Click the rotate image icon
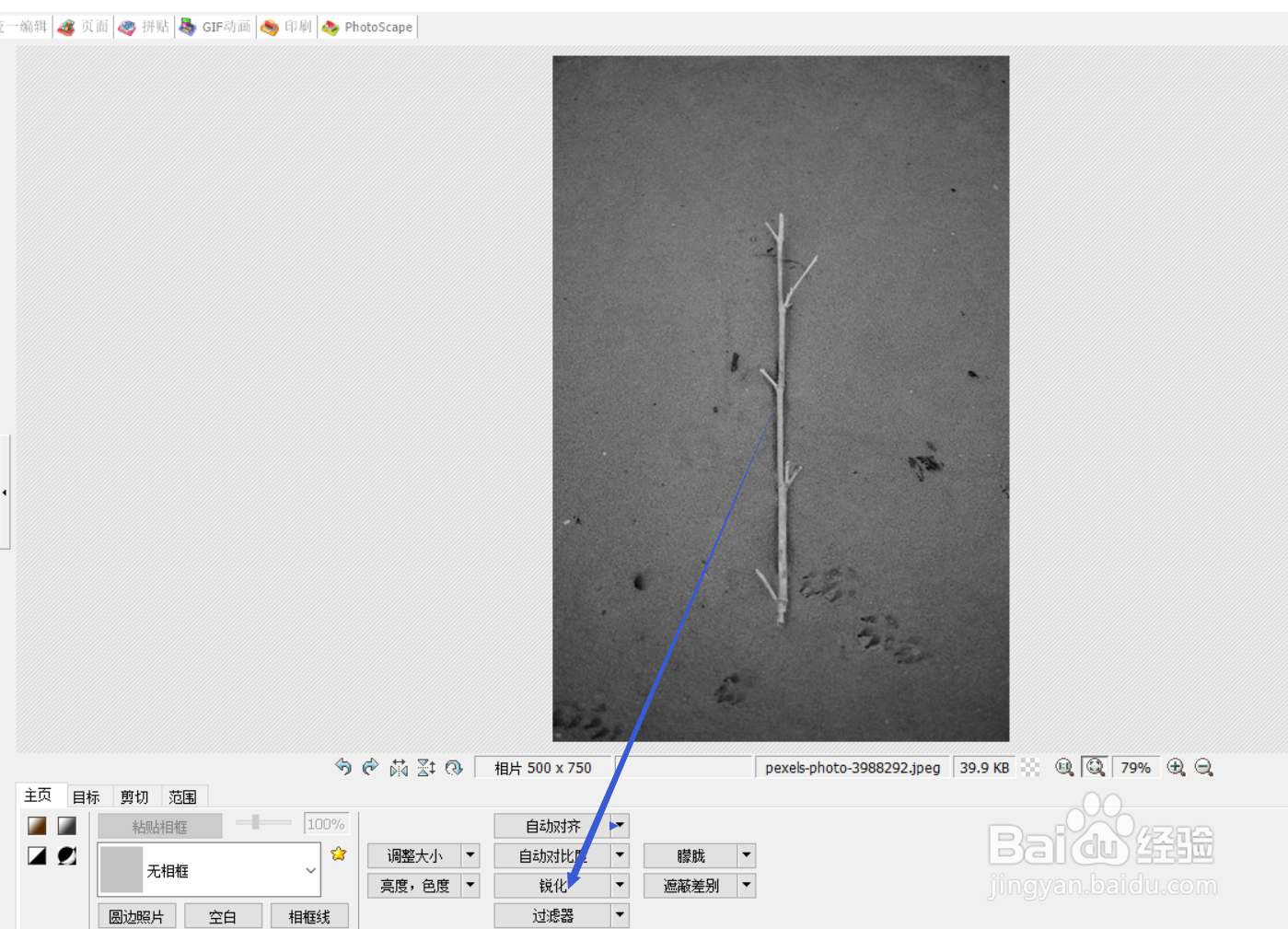Viewport: 1288px width, 929px height. coord(454,767)
